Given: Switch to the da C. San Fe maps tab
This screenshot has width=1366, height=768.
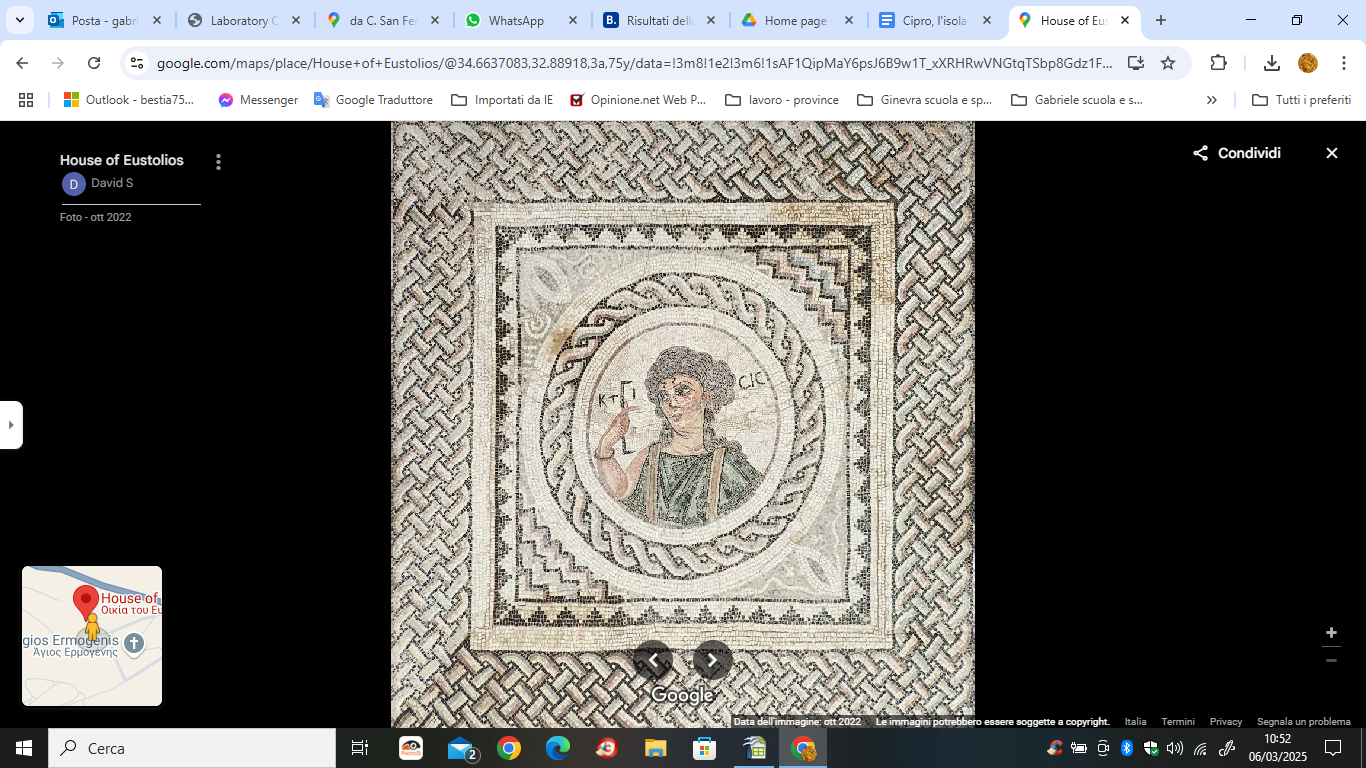Looking at the screenshot, I should tap(383, 20).
